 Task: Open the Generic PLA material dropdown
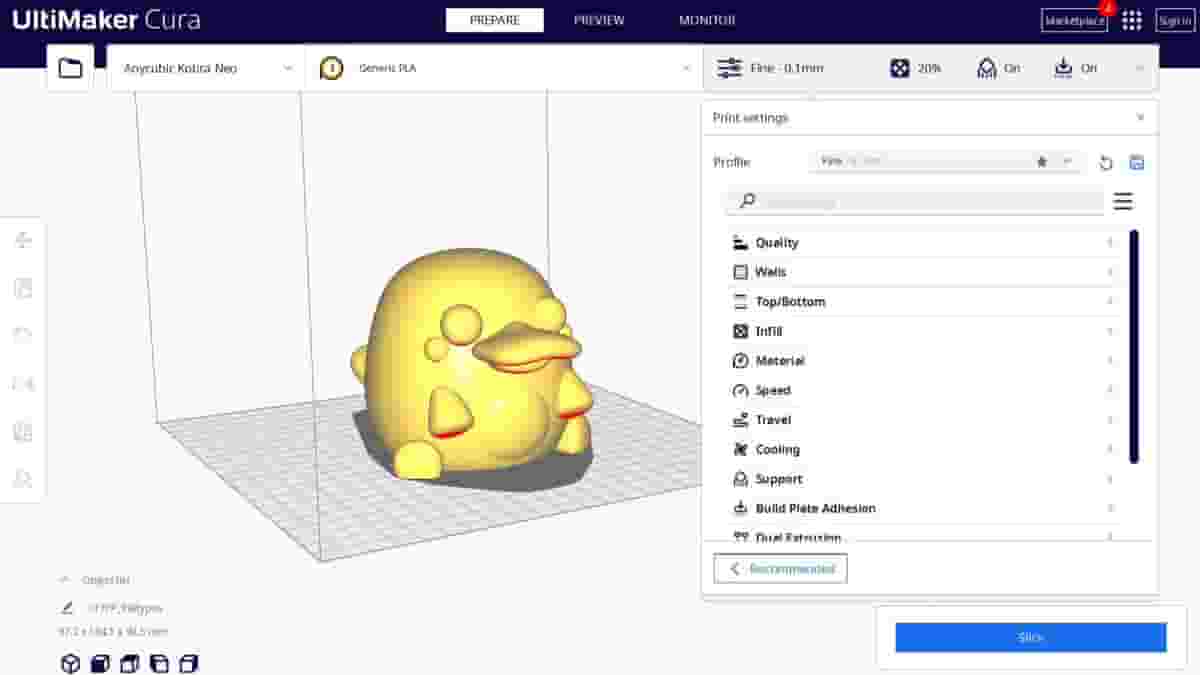point(500,68)
